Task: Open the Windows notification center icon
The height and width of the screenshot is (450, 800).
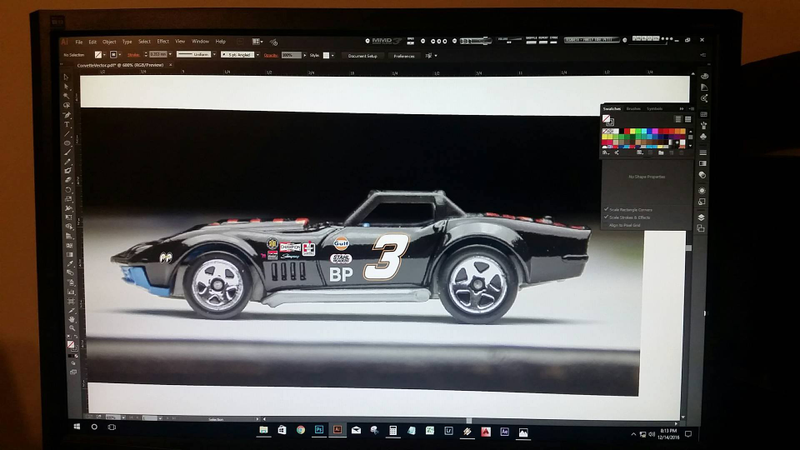Action: [688, 434]
